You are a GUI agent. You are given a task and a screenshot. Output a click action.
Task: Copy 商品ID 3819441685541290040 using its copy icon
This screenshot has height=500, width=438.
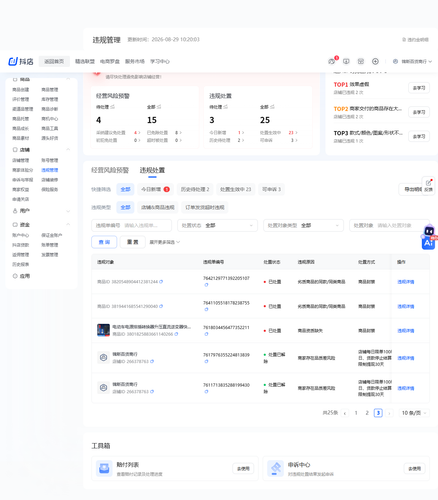point(161,306)
